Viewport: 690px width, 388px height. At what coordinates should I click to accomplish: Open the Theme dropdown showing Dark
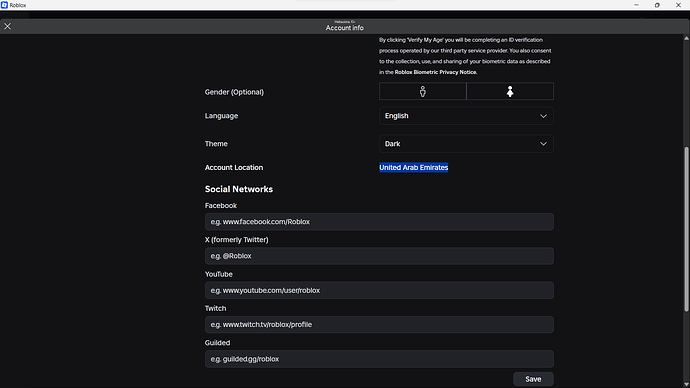466,144
